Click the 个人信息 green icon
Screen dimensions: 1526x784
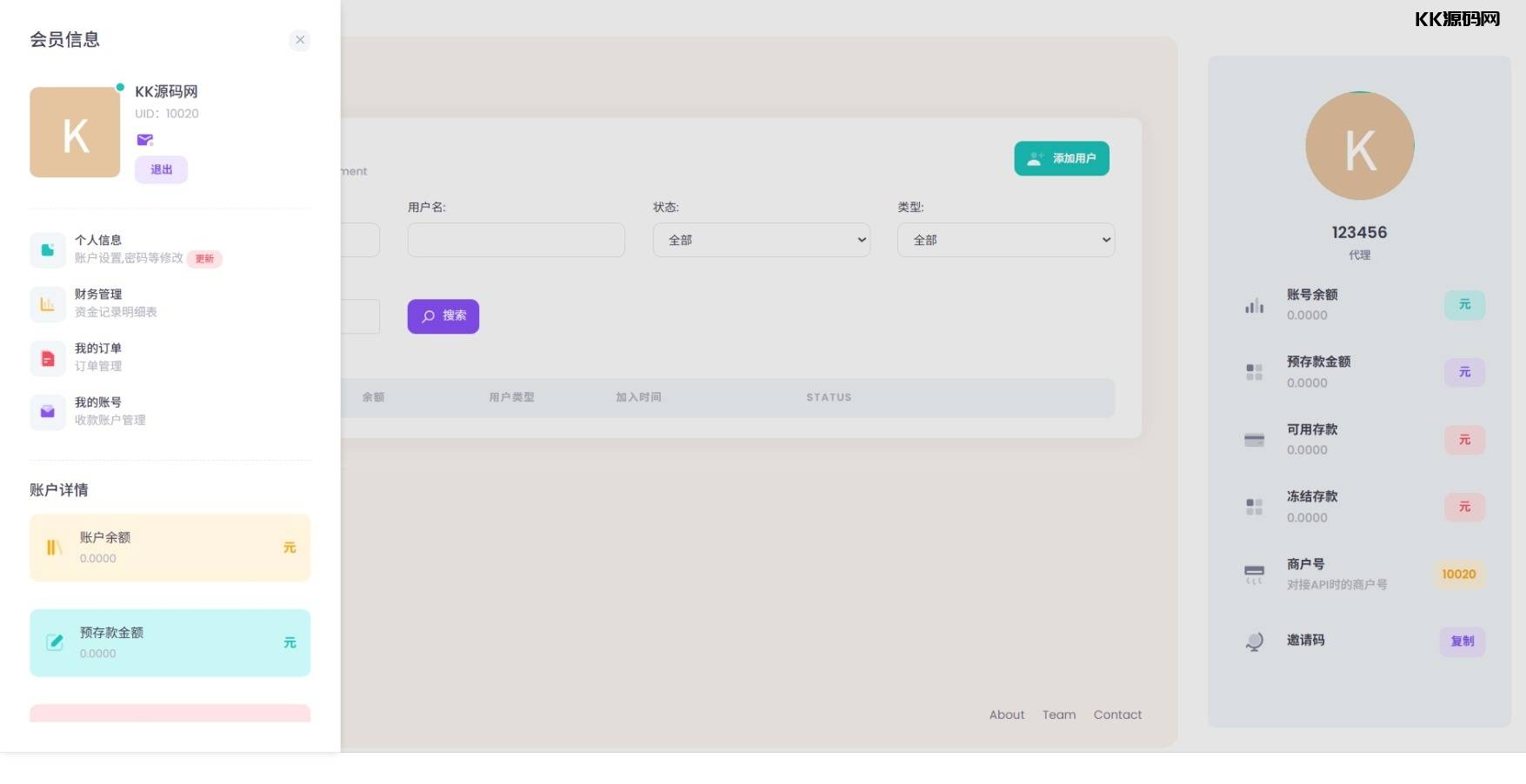(x=48, y=250)
